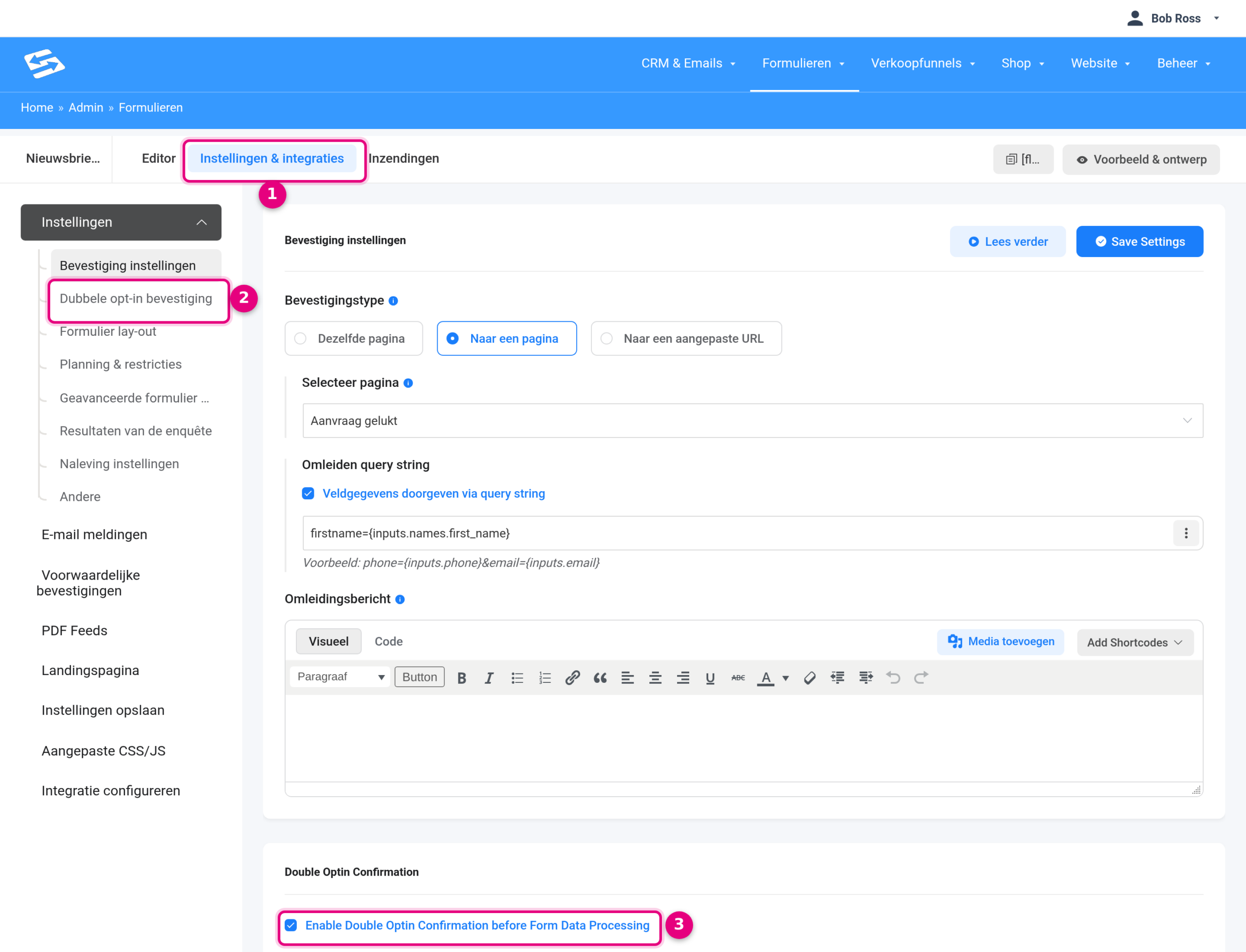1246x952 pixels.
Task: Click the Lees verder button
Action: coord(1008,241)
